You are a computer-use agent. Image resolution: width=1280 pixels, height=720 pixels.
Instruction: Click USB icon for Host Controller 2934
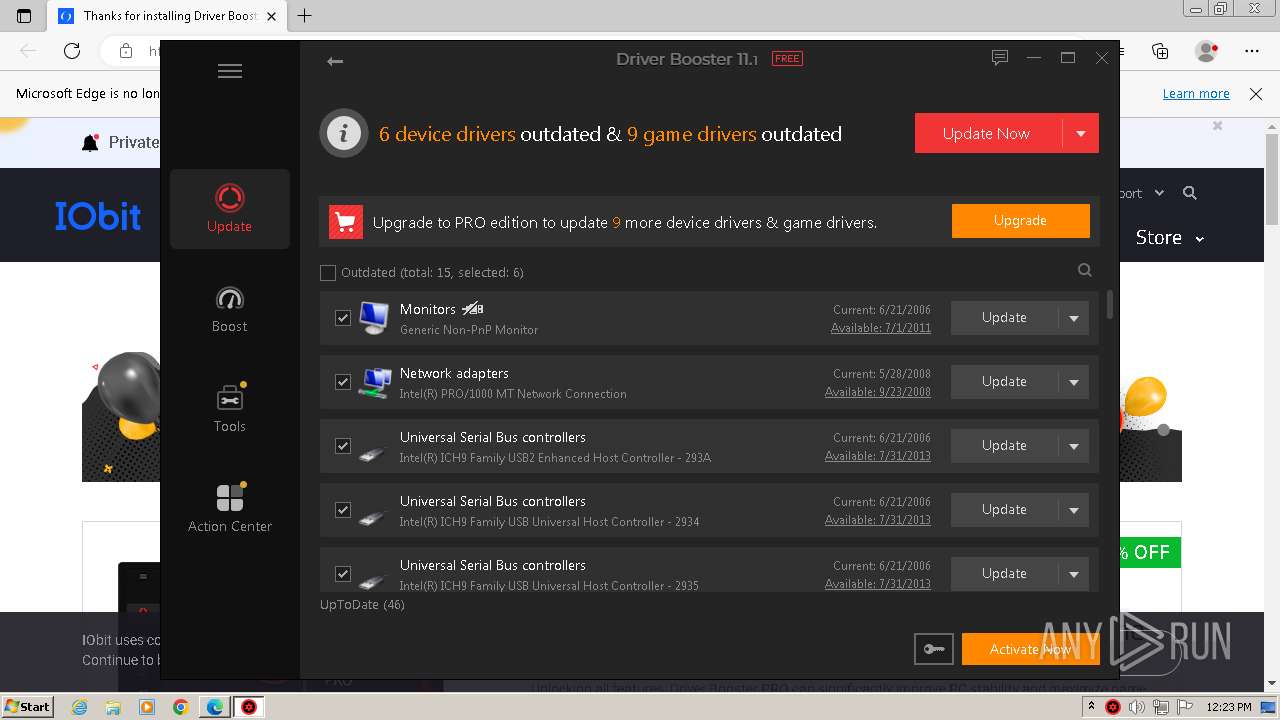click(373, 516)
